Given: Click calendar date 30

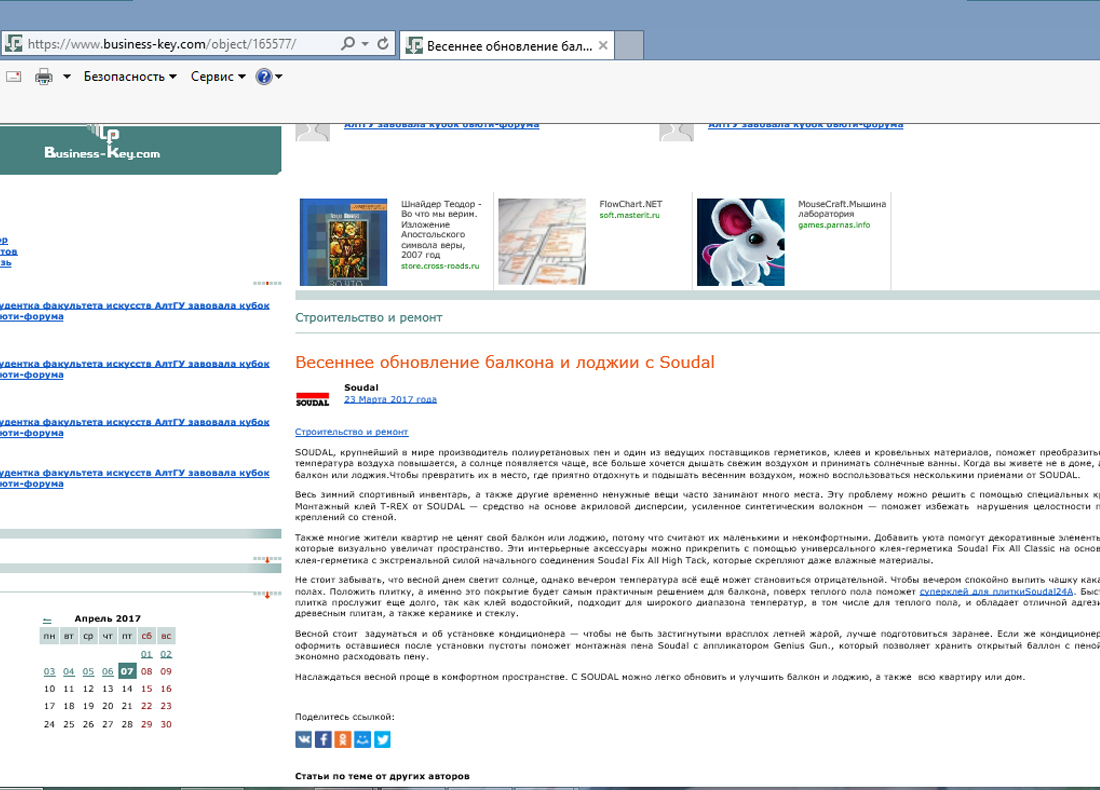Looking at the screenshot, I should click(166, 724).
